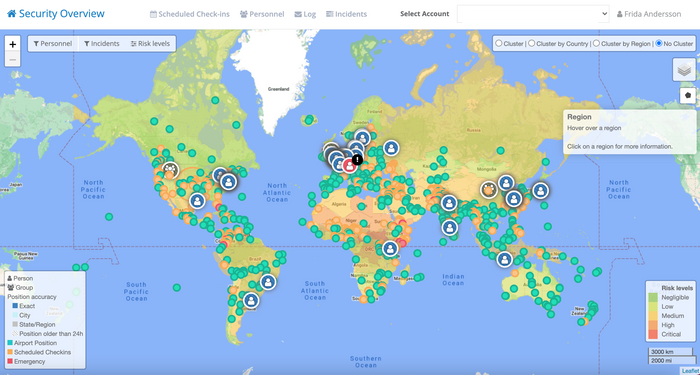Image resolution: width=700 pixels, height=375 pixels.
Task: Click the Greenland label on map
Action: click(279, 89)
